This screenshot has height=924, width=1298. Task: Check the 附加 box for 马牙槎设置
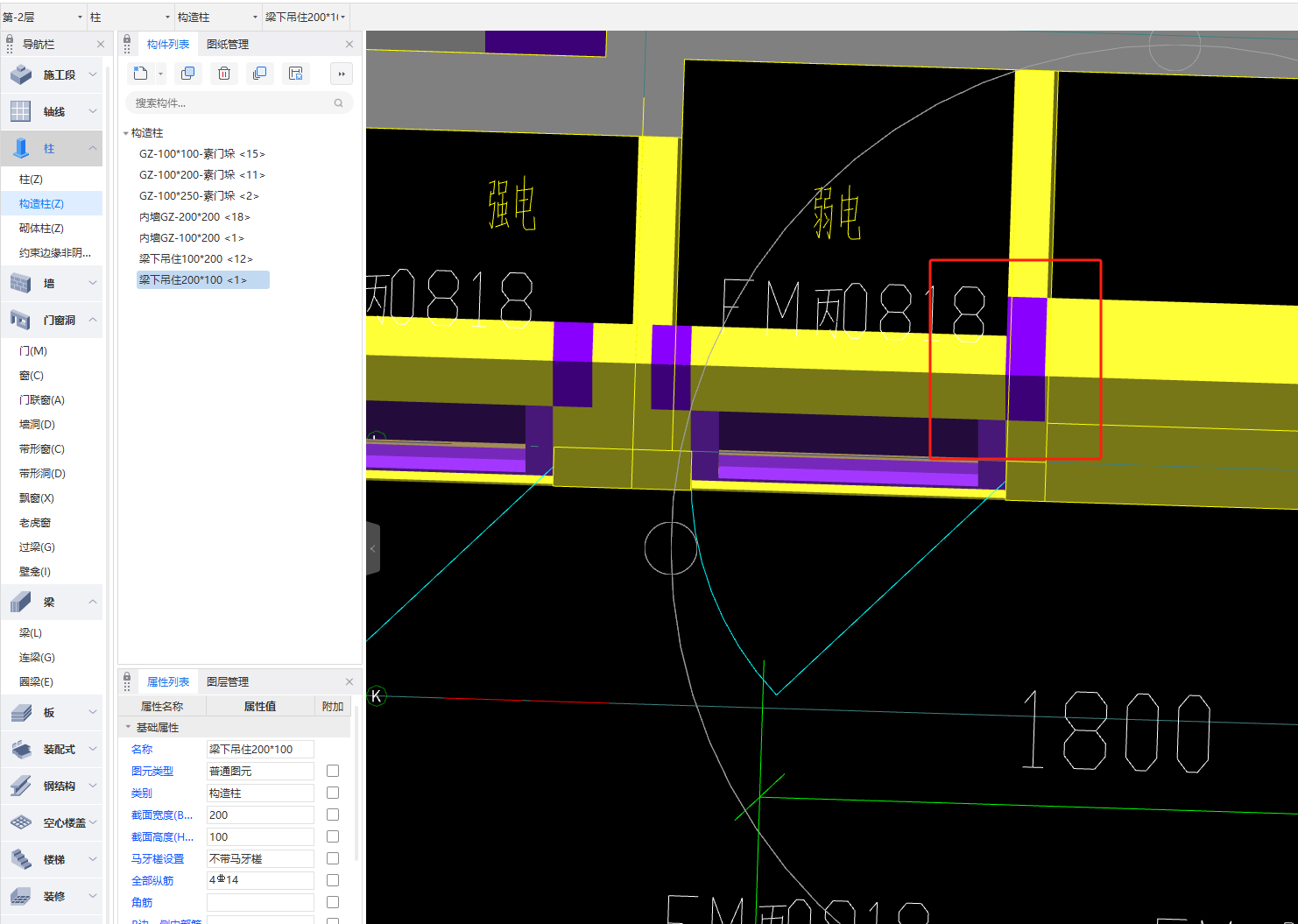coord(333,858)
